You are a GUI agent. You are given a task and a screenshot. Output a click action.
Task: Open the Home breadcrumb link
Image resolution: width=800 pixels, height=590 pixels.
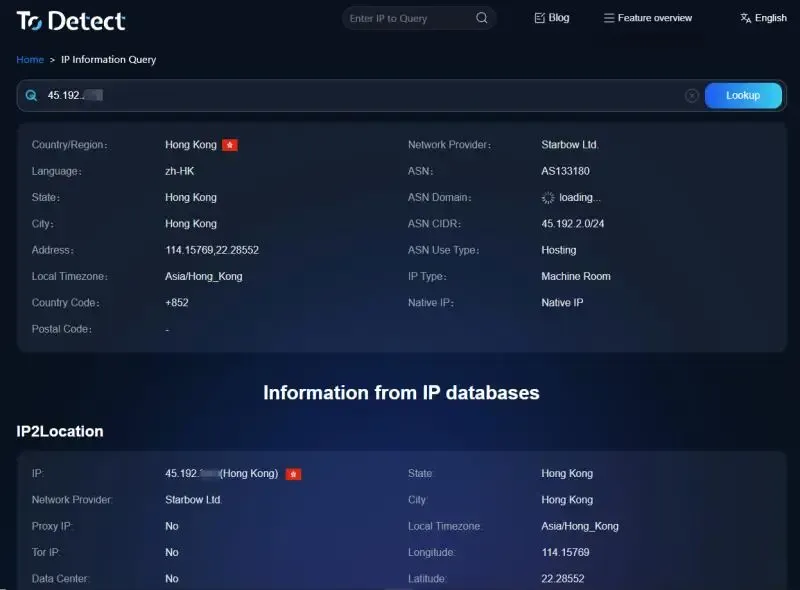pyautogui.click(x=29, y=59)
